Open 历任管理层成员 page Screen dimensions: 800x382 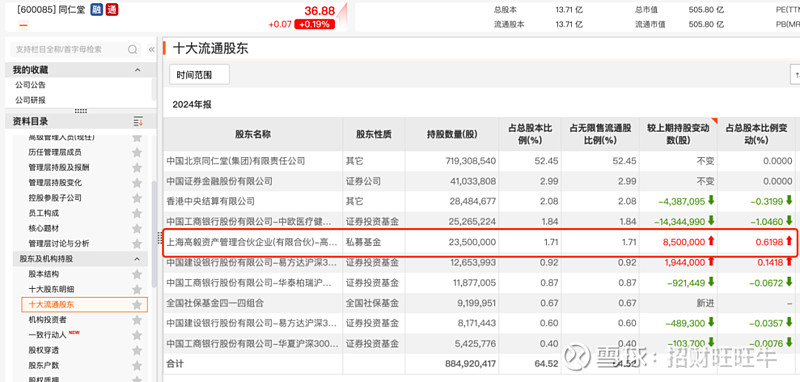coord(55,152)
